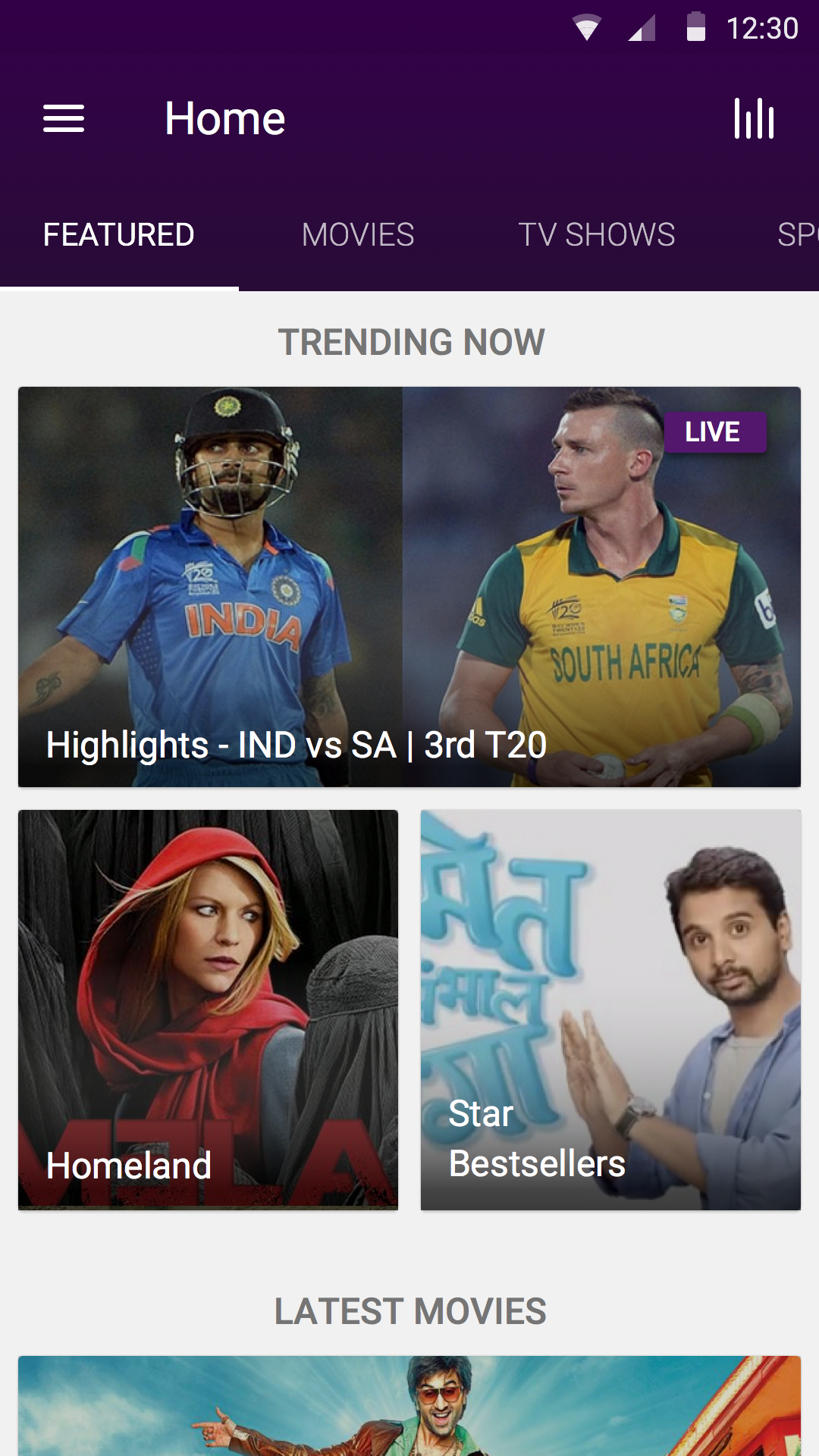Tap the 12:30 clock in status bar
Viewport: 819px width, 1456px height.
click(x=762, y=29)
